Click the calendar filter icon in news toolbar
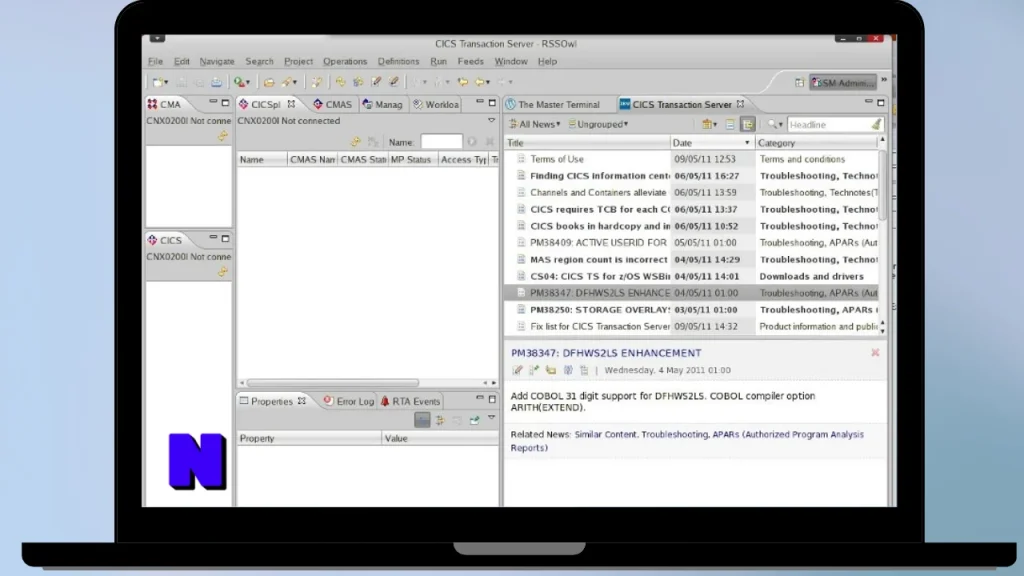1024x576 pixels. (x=707, y=124)
